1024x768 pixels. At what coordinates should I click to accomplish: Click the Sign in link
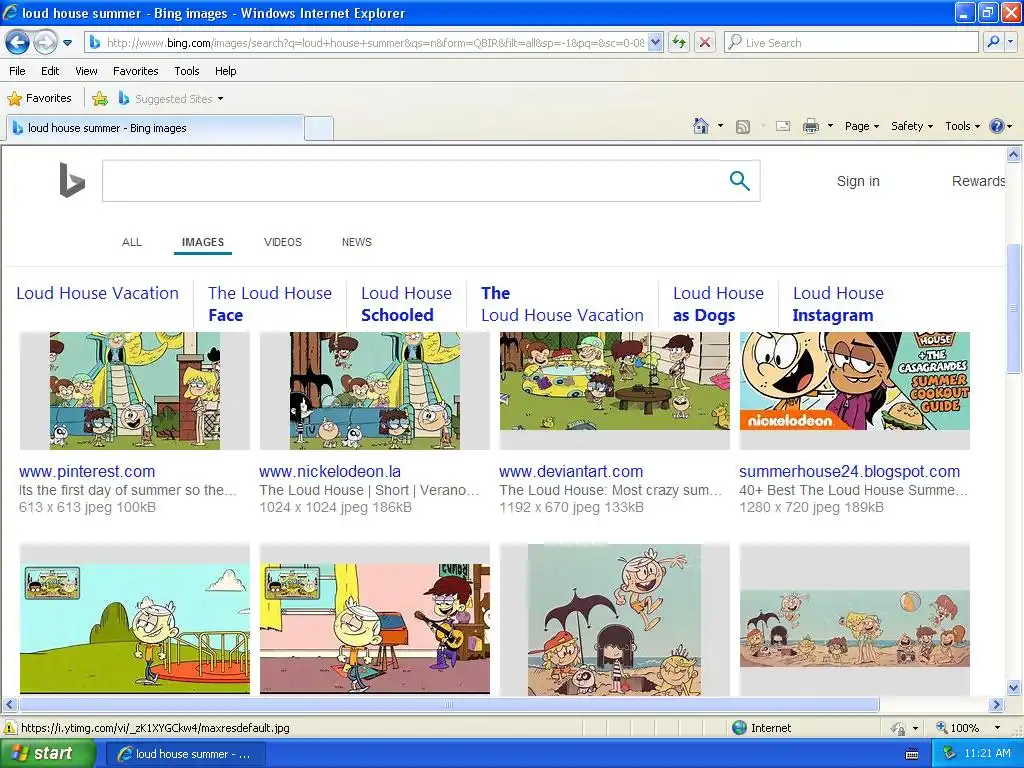pyautogui.click(x=858, y=181)
